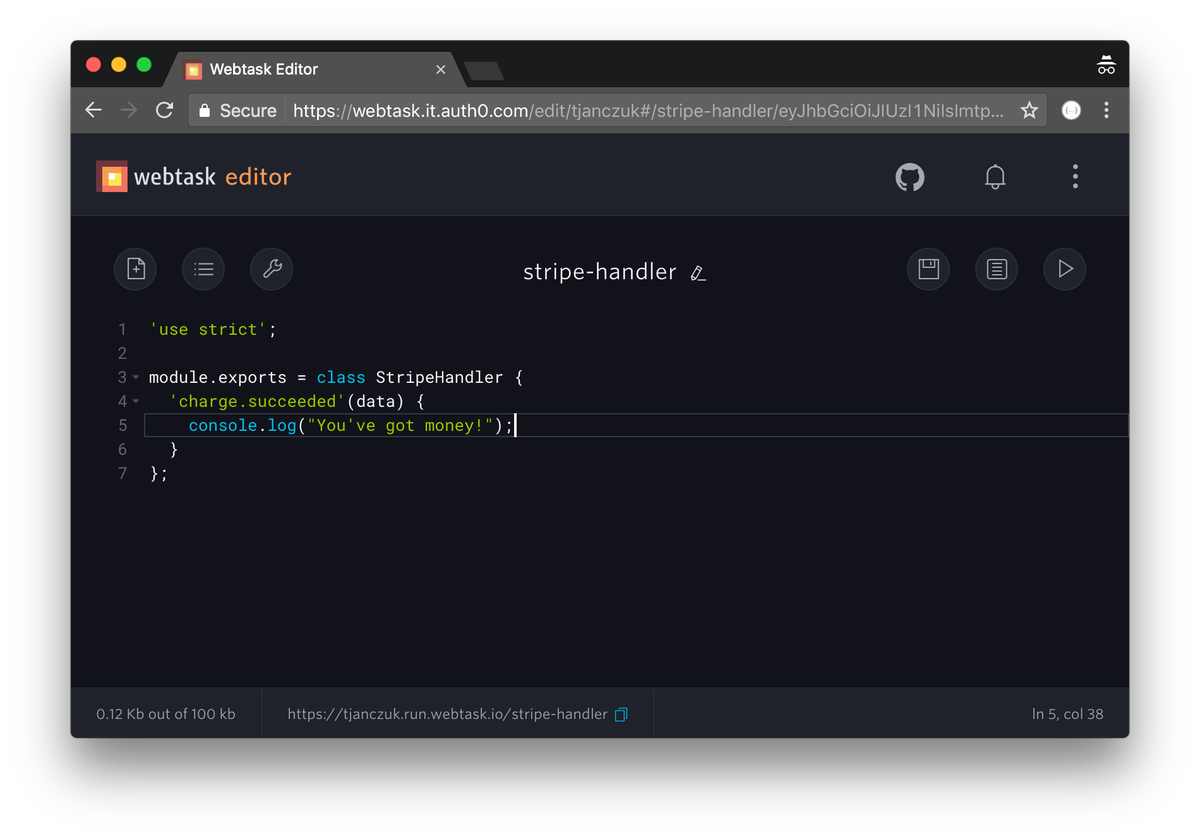Reload the browser page
1200x839 pixels.
coord(165,110)
